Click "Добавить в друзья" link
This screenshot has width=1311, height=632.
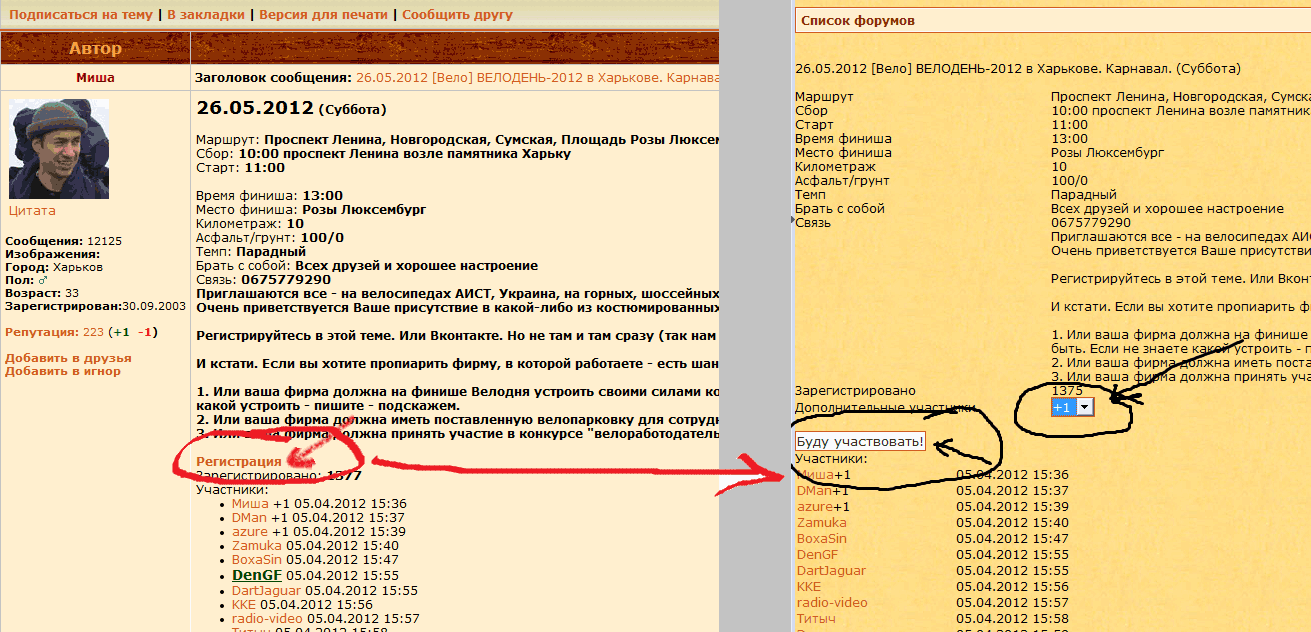coord(68,358)
